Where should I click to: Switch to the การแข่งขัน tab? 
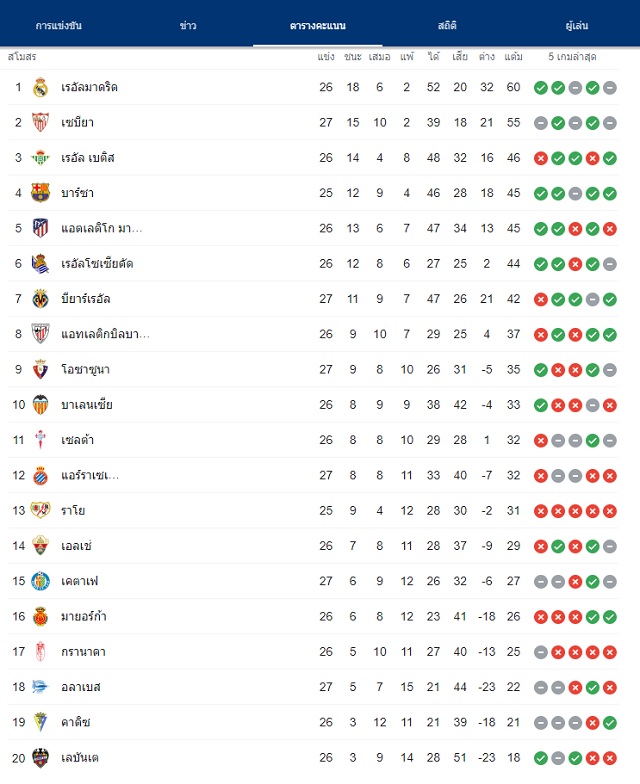coord(58,26)
